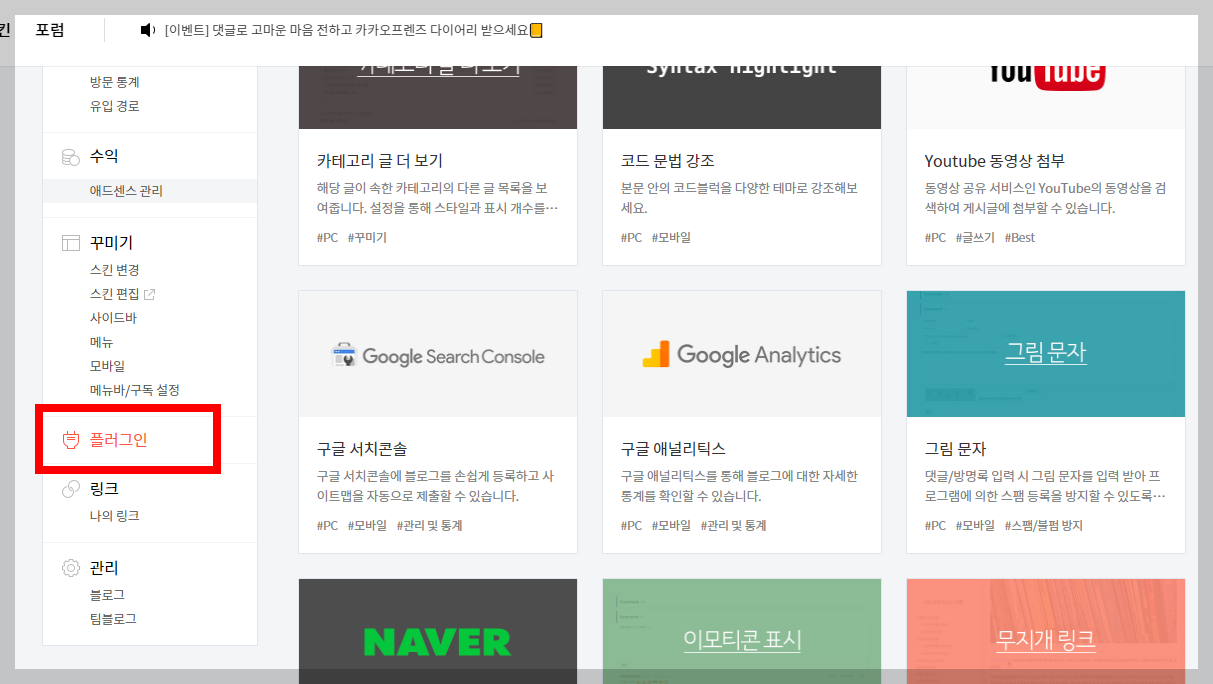Click the #글쓰기 tag
Image resolution: width=1213 pixels, height=684 pixels.
coord(975,238)
